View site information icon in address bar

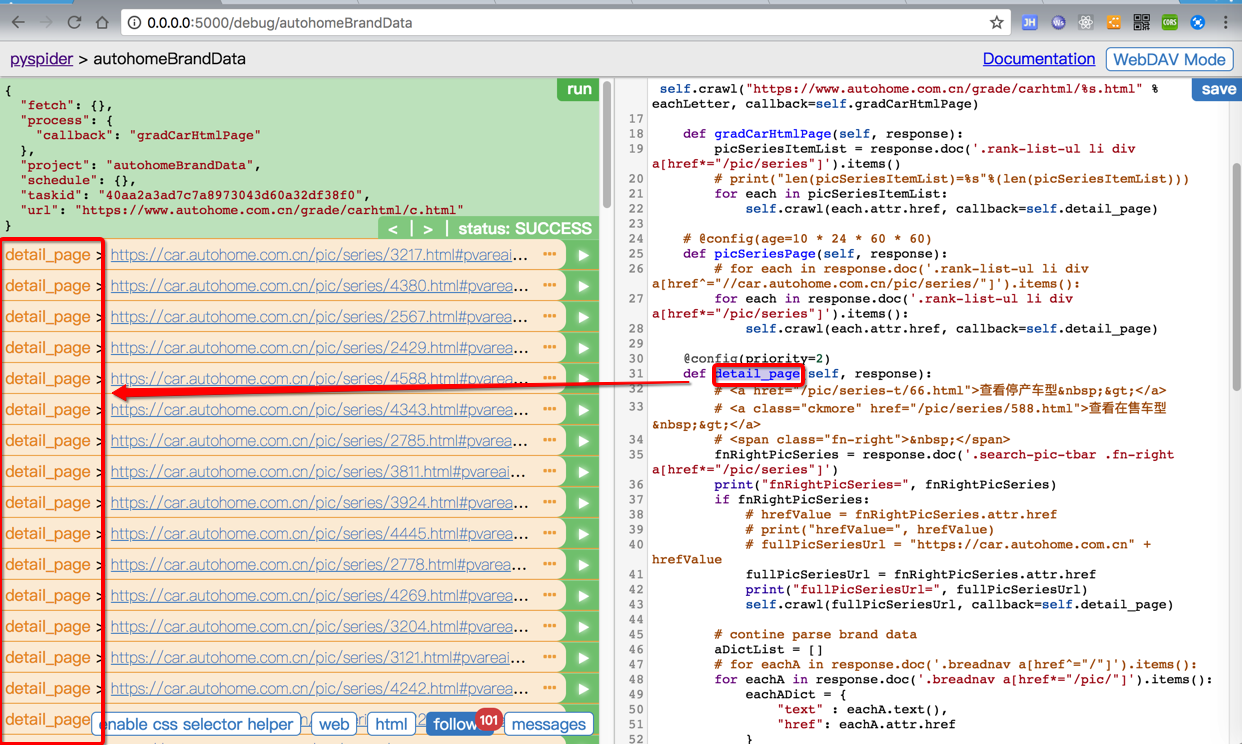[134, 22]
